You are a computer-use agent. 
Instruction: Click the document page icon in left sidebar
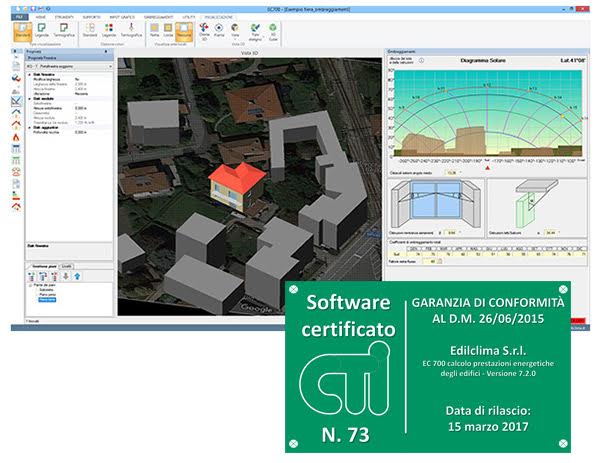(x=16, y=66)
